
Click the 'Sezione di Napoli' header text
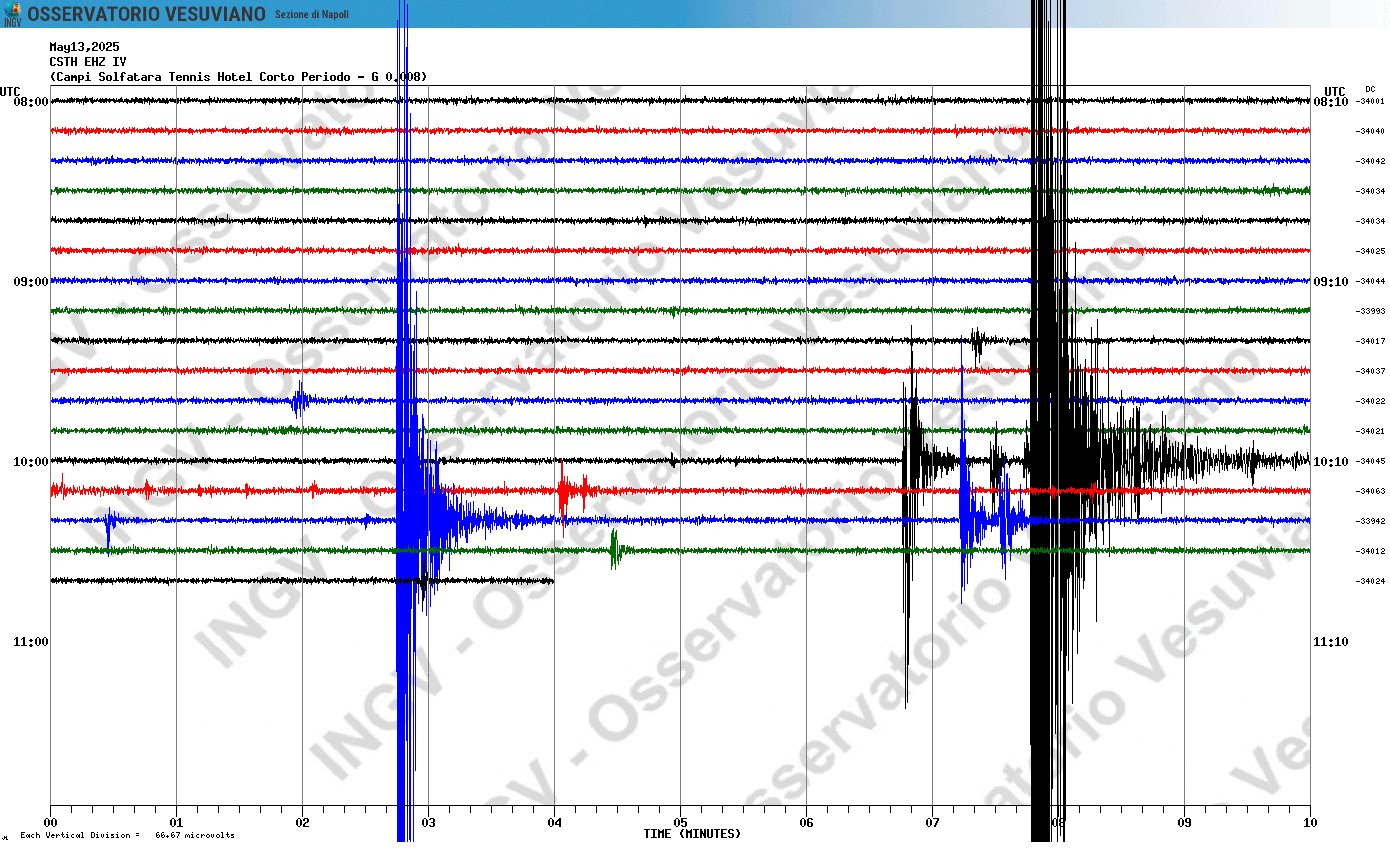point(312,14)
